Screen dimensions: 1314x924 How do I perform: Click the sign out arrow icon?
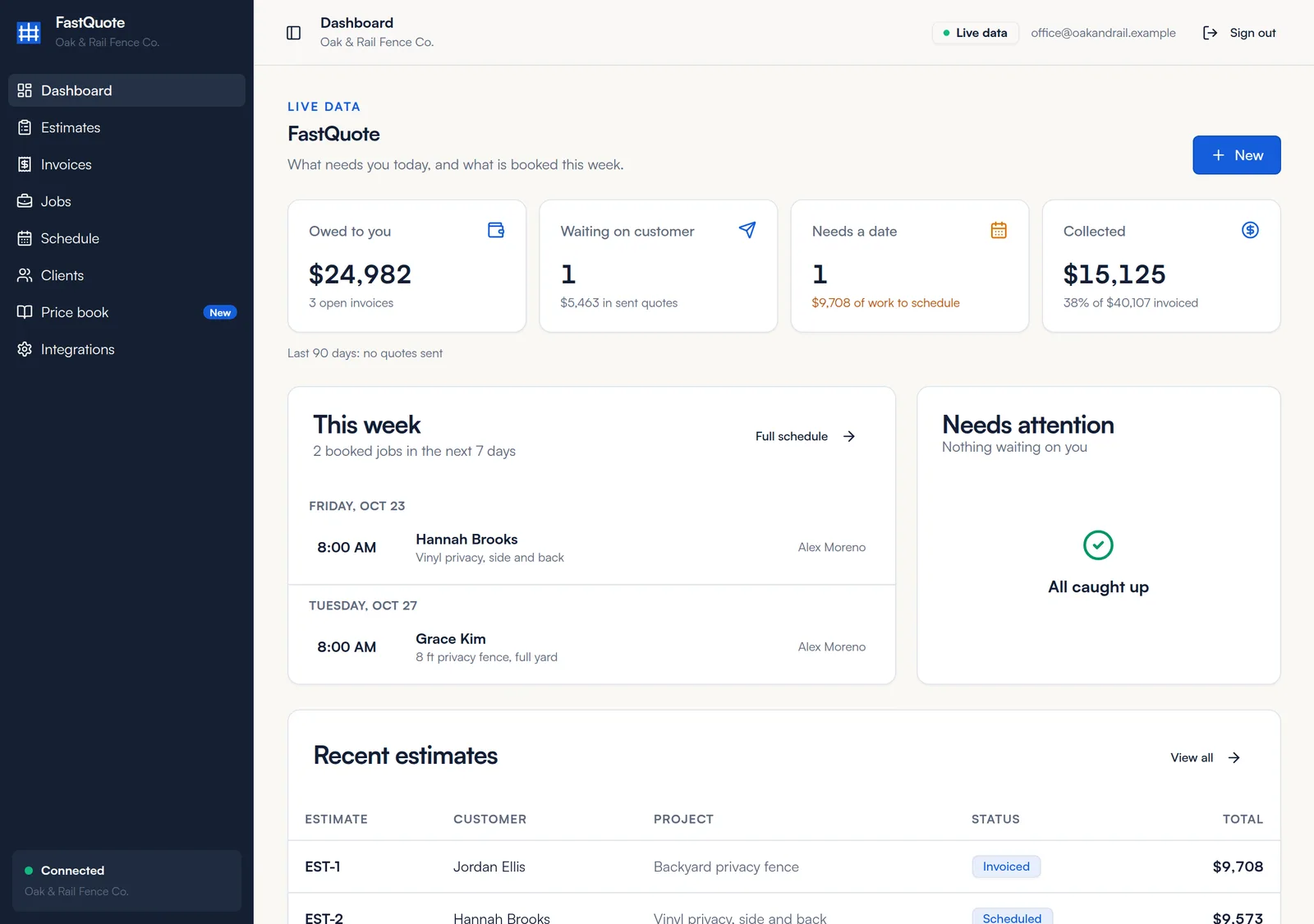[x=1210, y=33]
